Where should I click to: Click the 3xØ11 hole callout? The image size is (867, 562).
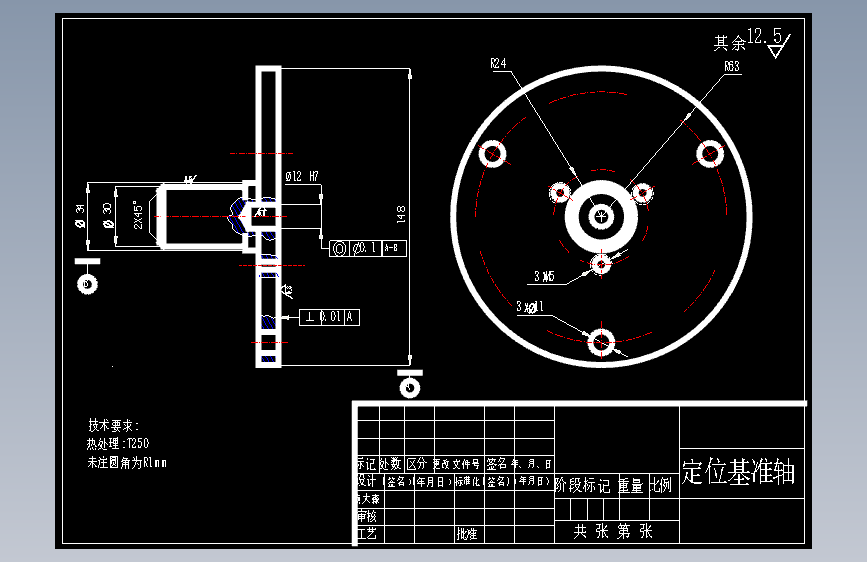(x=530, y=306)
